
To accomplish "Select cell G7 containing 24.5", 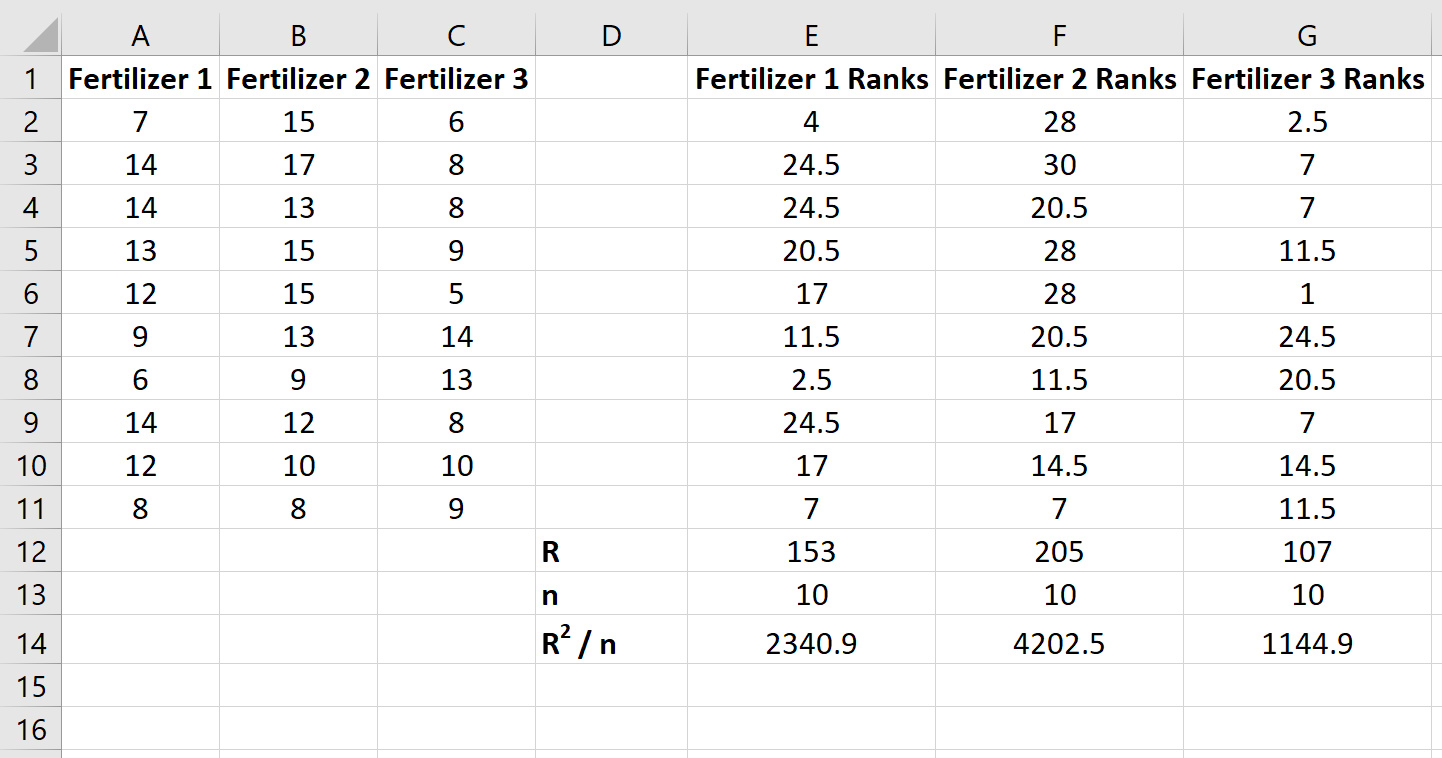I will point(1308,336).
